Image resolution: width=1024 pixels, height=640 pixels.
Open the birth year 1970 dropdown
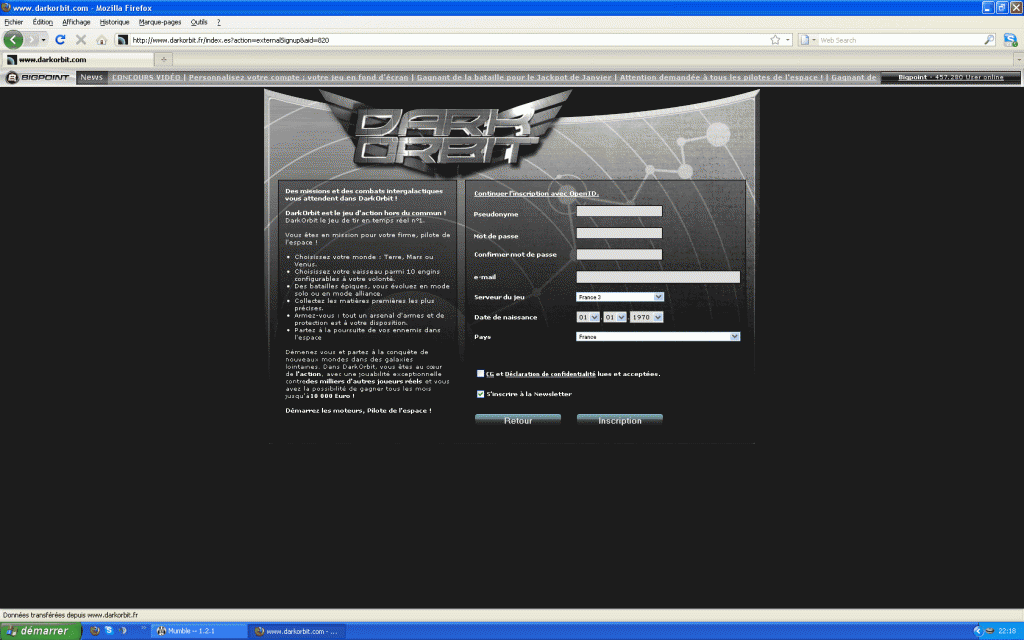pyautogui.click(x=647, y=317)
